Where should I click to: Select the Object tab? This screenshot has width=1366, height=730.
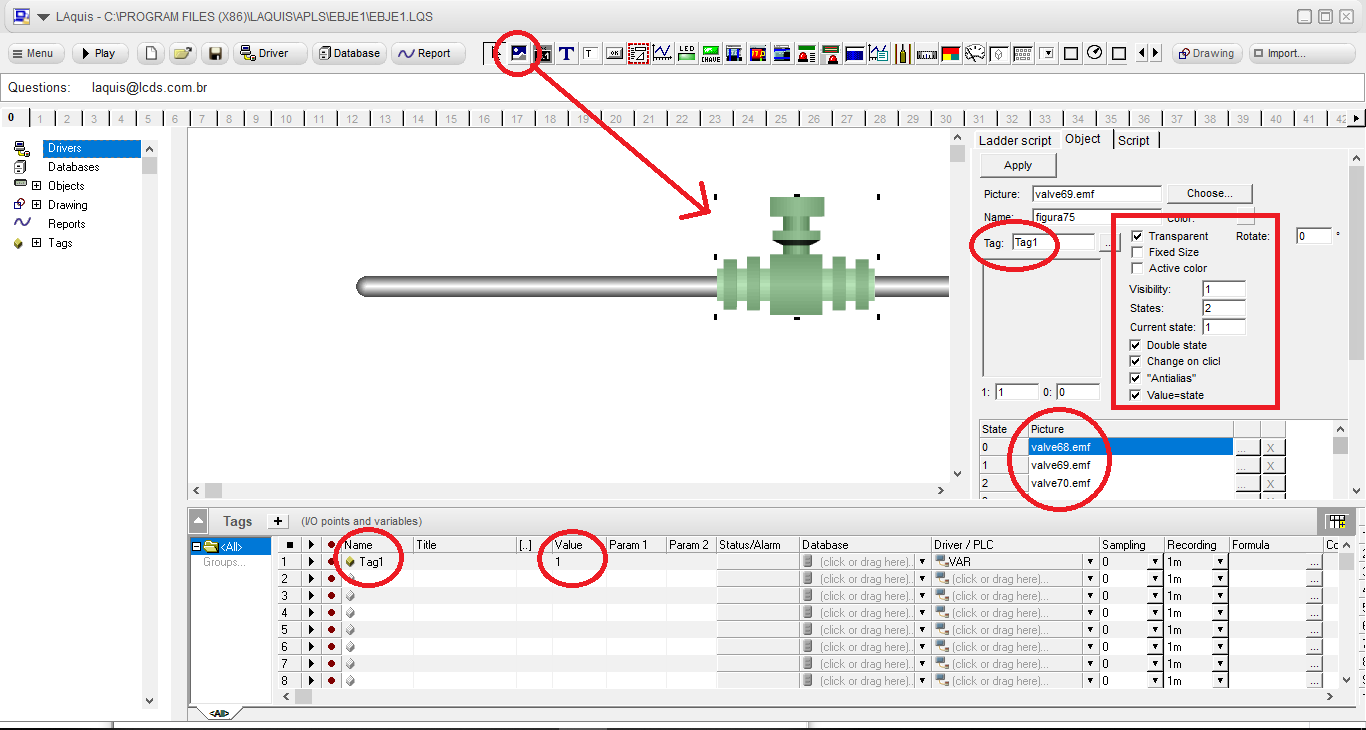pos(1083,139)
